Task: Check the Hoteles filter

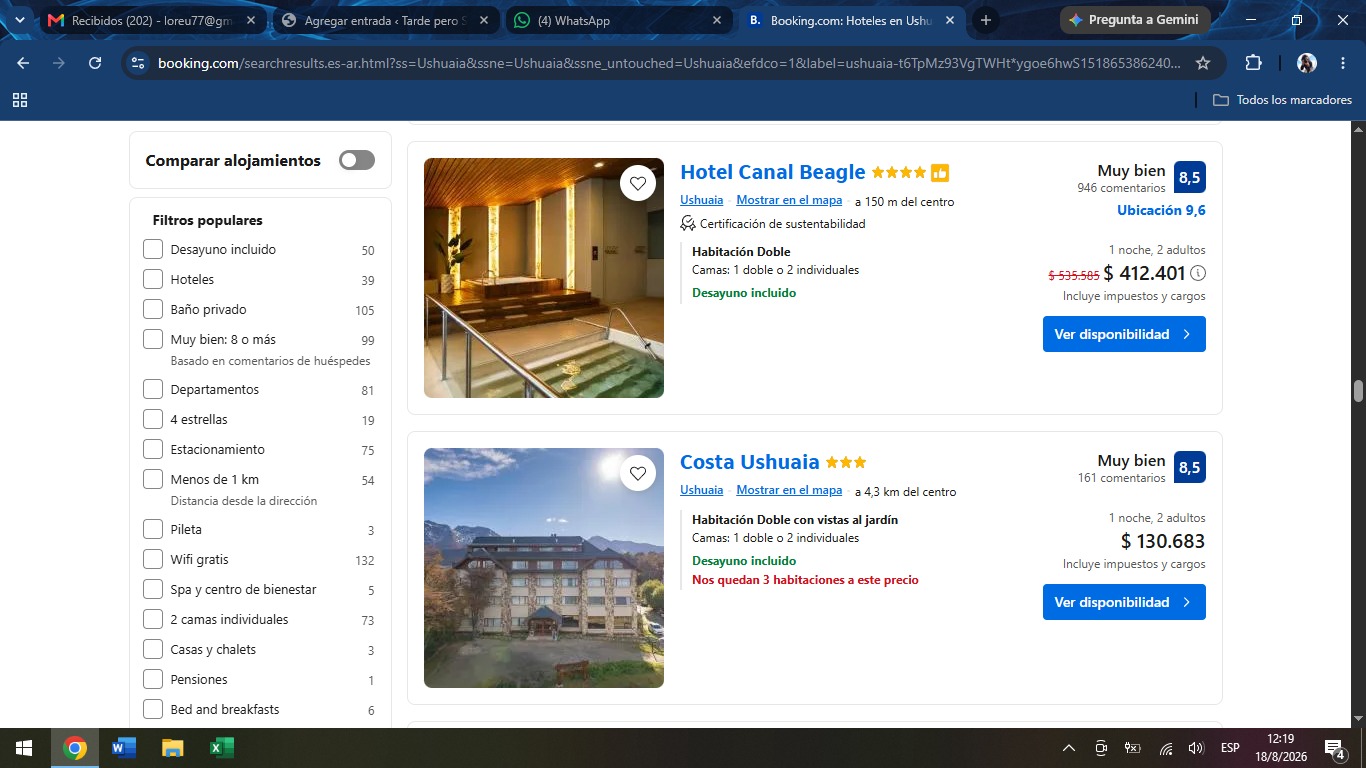Action: [x=153, y=279]
